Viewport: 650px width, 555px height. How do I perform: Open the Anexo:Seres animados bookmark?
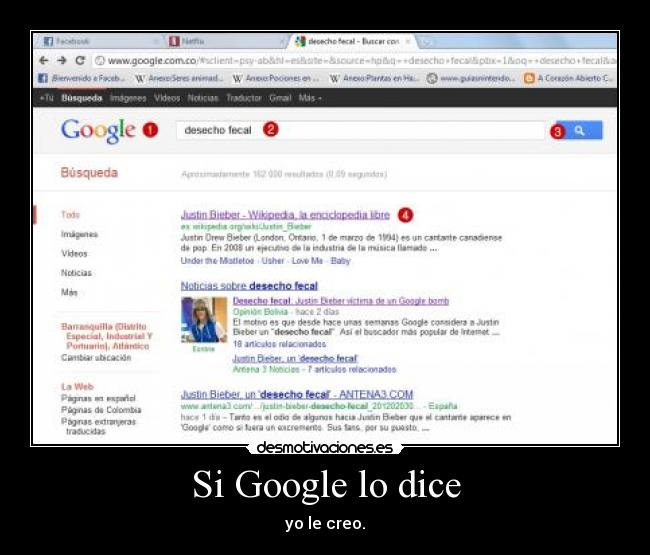179,78
